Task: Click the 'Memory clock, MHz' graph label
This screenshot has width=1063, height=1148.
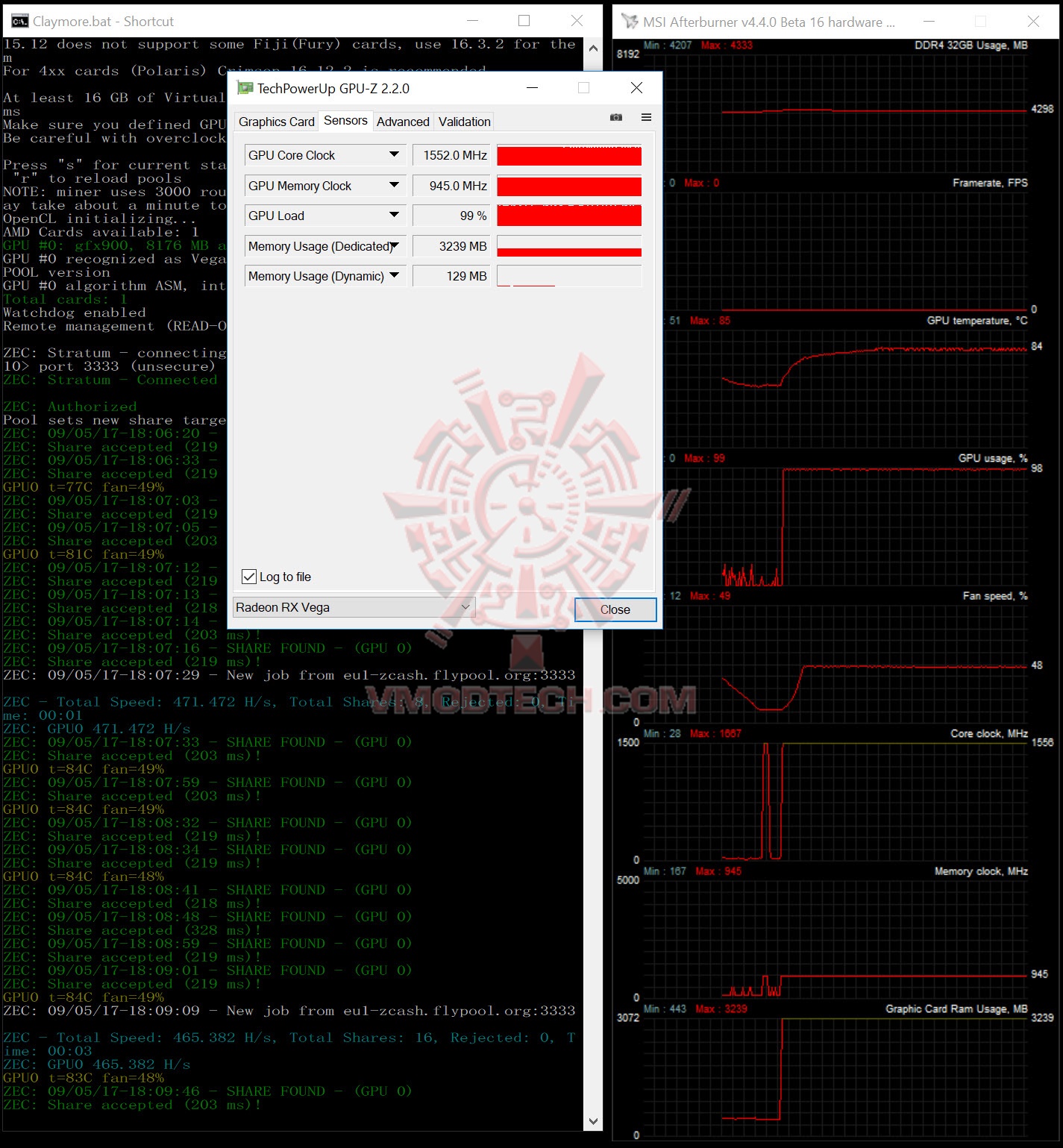Action: coord(981,871)
